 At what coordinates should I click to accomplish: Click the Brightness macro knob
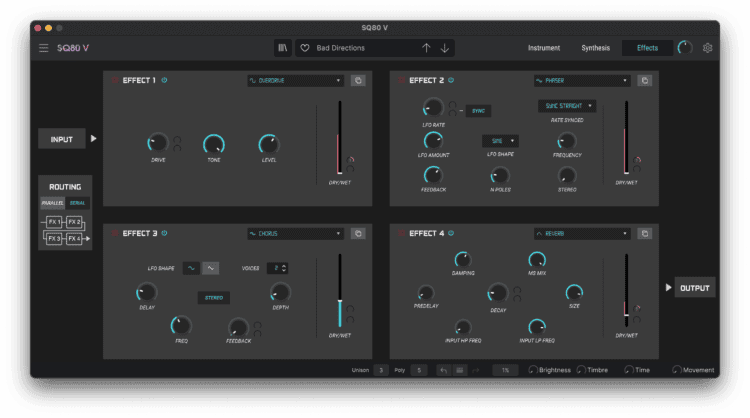pyautogui.click(x=532, y=370)
